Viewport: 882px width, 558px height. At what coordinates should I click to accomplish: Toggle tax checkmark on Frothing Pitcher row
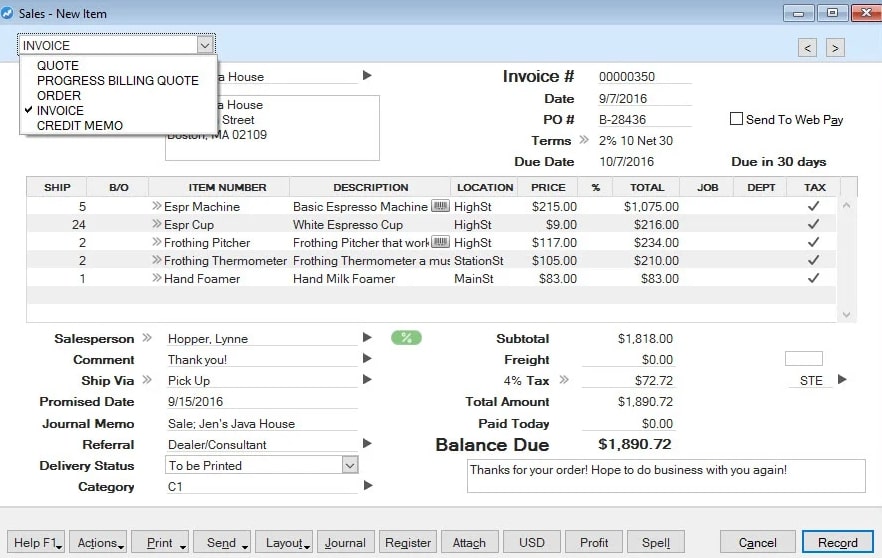click(x=813, y=242)
